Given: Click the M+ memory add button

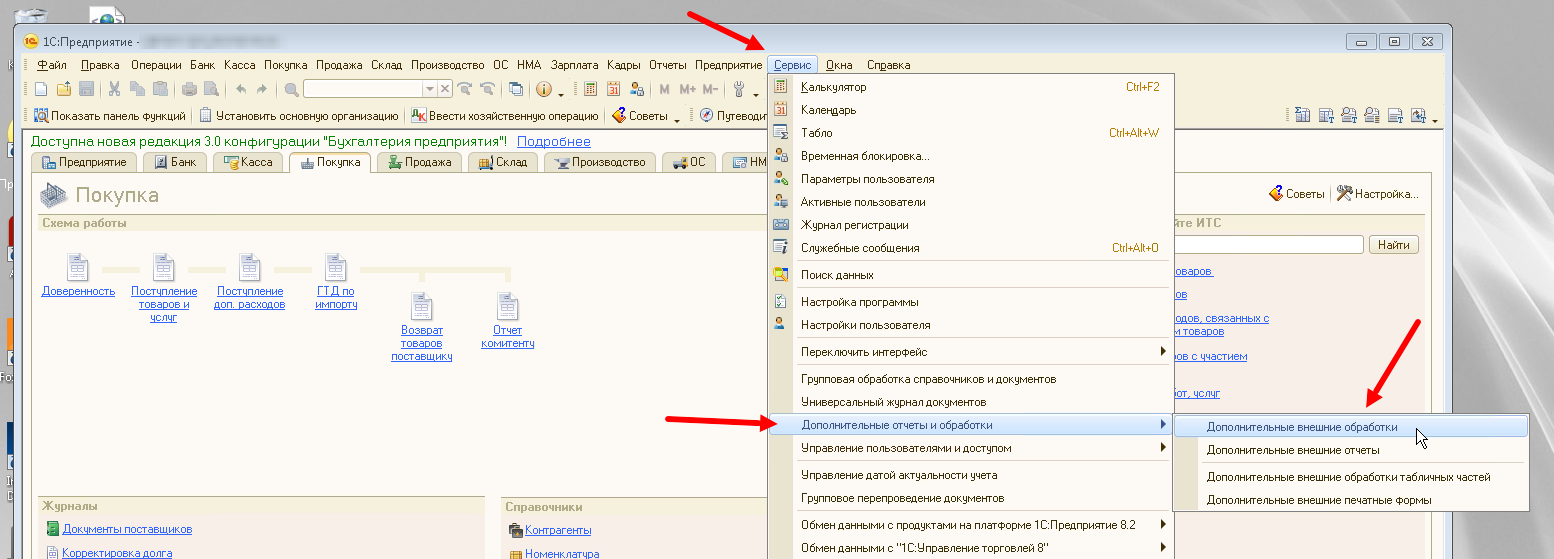Looking at the screenshot, I should [x=687, y=89].
